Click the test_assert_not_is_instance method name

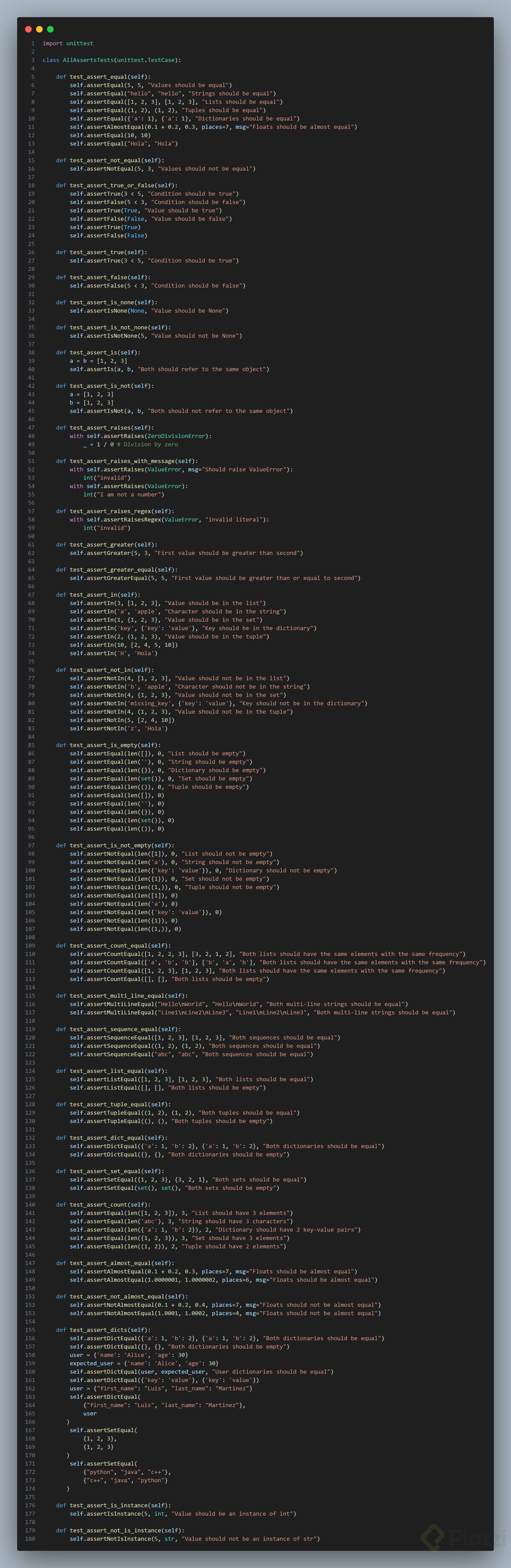115,1530
